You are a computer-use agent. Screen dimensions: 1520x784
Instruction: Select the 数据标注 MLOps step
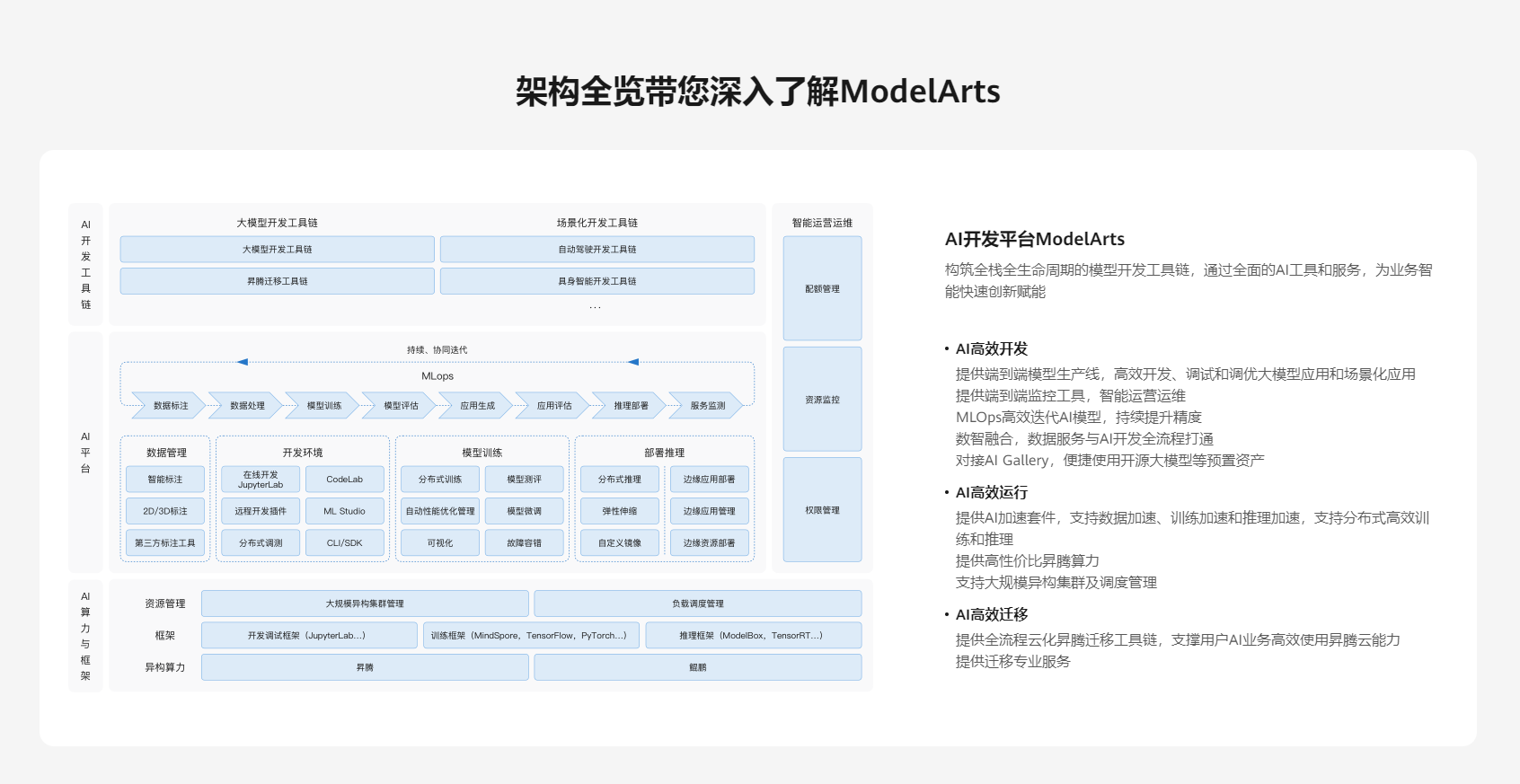click(x=171, y=406)
